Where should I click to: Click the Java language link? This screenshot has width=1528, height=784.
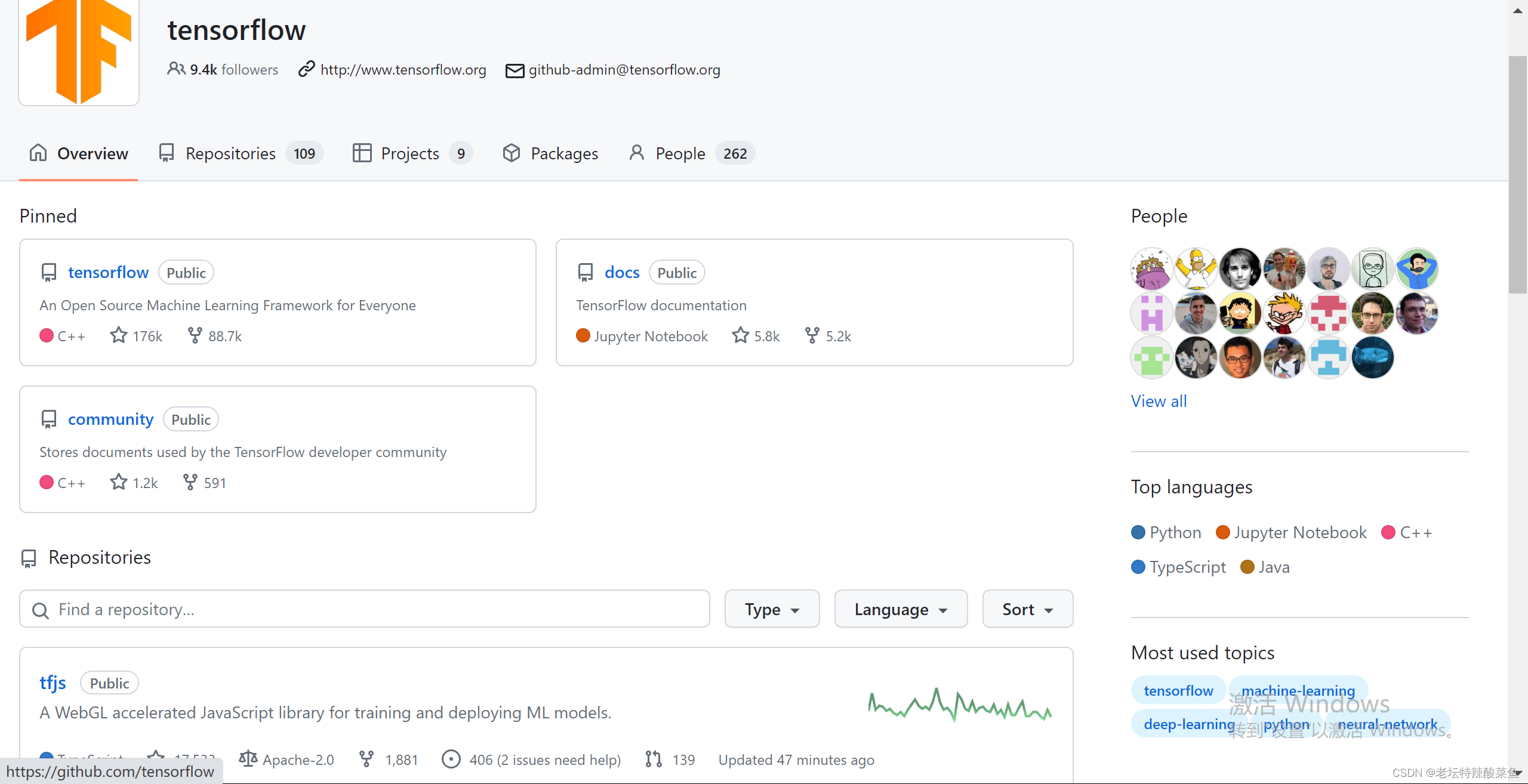(1265, 567)
